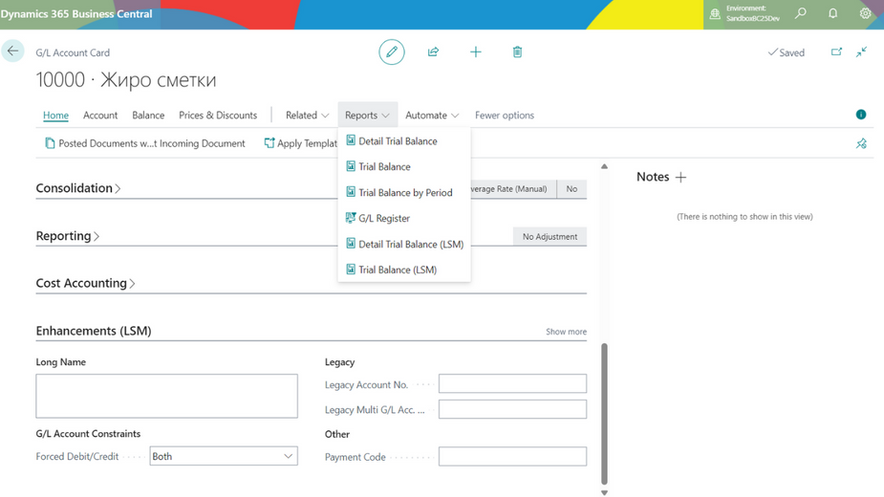Open the Account tab
Image resolution: width=884 pixels, height=497 pixels.
[100, 115]
